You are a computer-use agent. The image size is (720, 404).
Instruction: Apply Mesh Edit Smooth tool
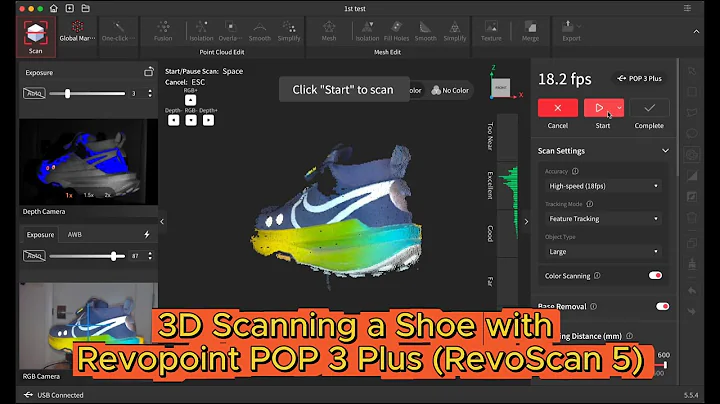click(x=426, y=31)
